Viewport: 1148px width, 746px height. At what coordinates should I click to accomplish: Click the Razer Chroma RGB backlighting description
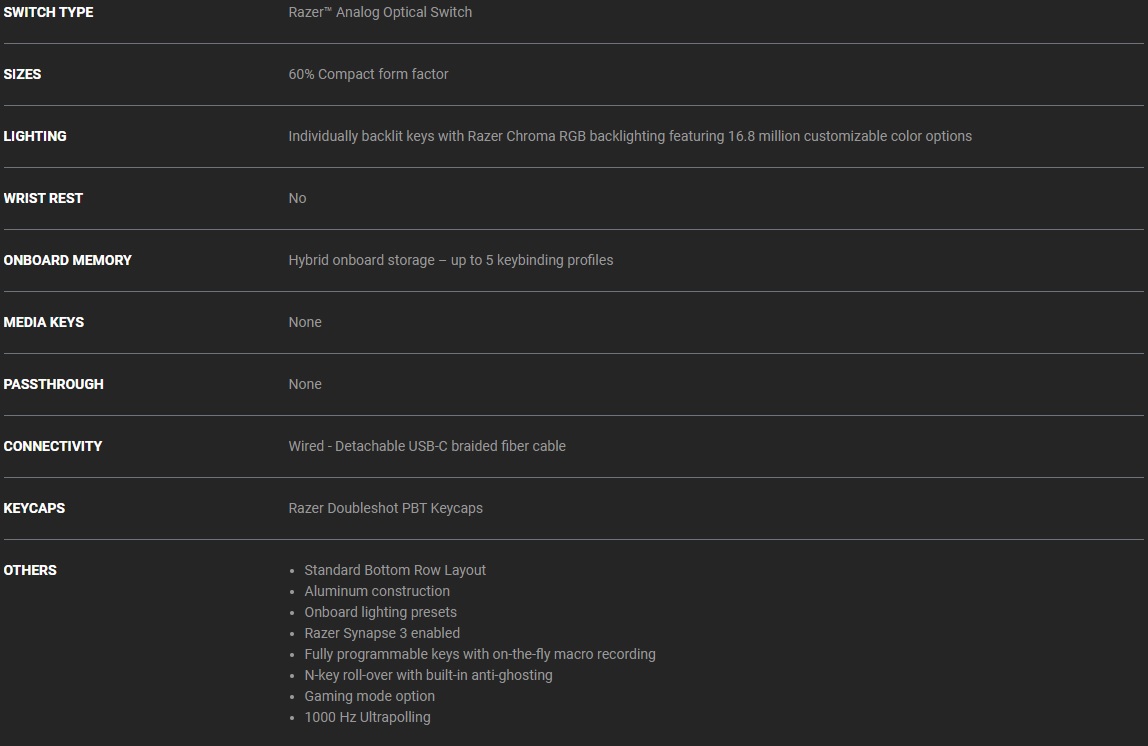click(x=630, y=136)
